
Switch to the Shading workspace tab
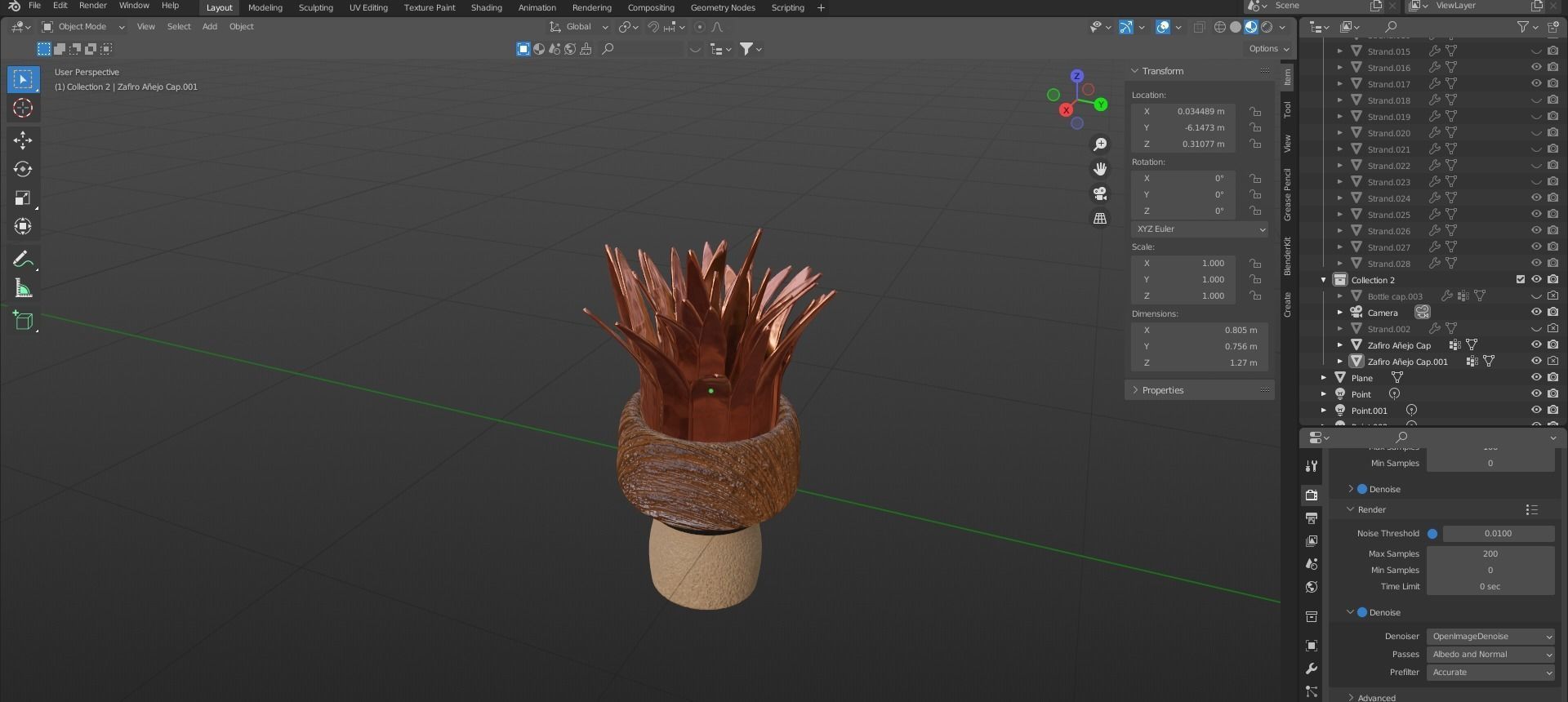pyautogui.click(x=487, y=7)
